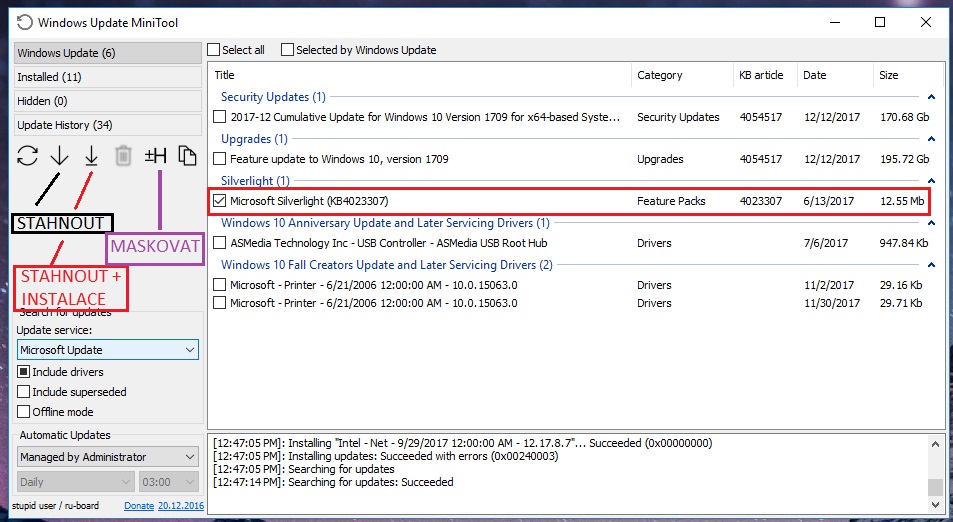Check the ASMedia USB Root Hub driver
This screenshot has height=522, width=953.
(x=219, y=243)
